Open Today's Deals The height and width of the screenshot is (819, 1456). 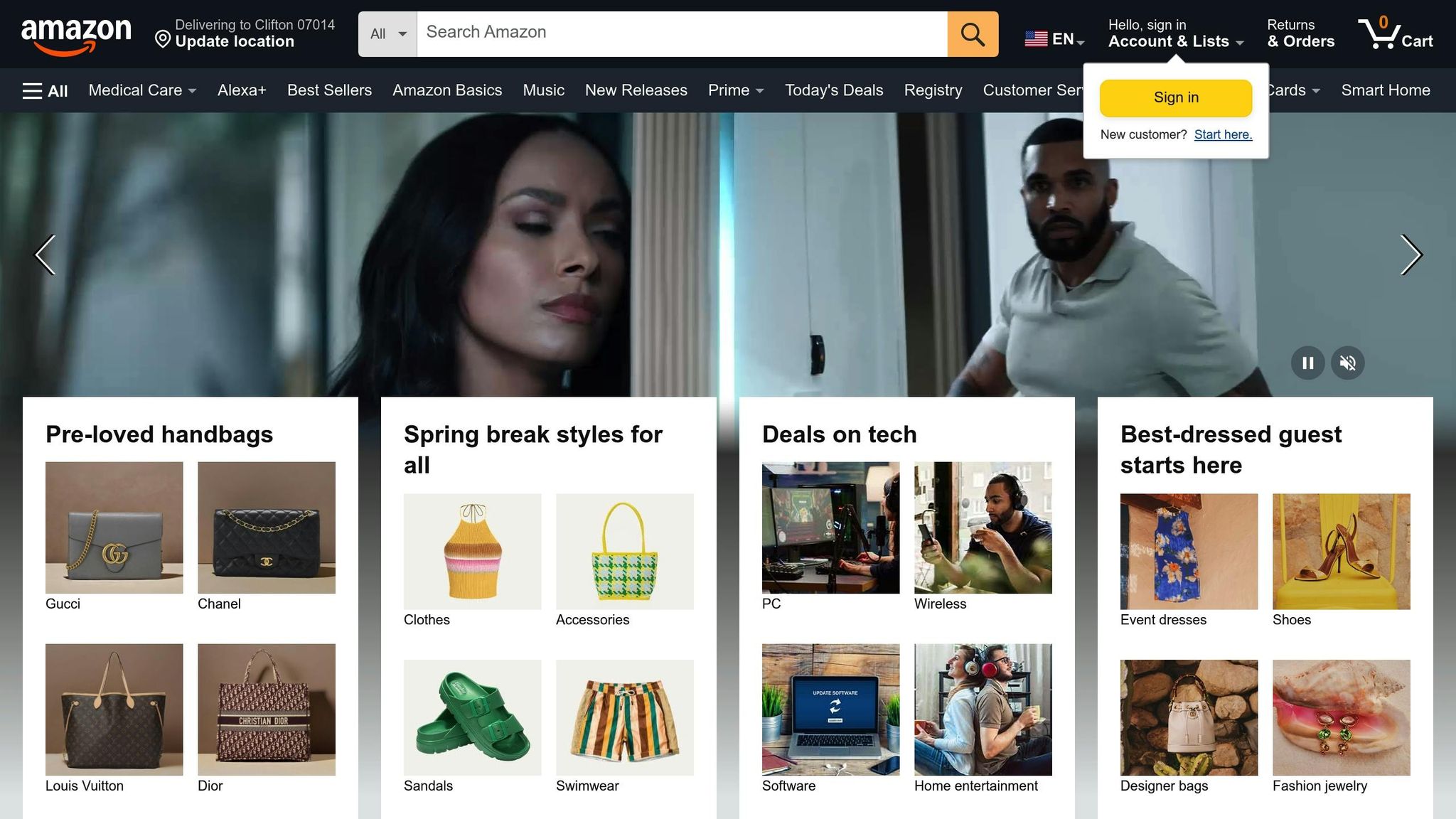834,90
